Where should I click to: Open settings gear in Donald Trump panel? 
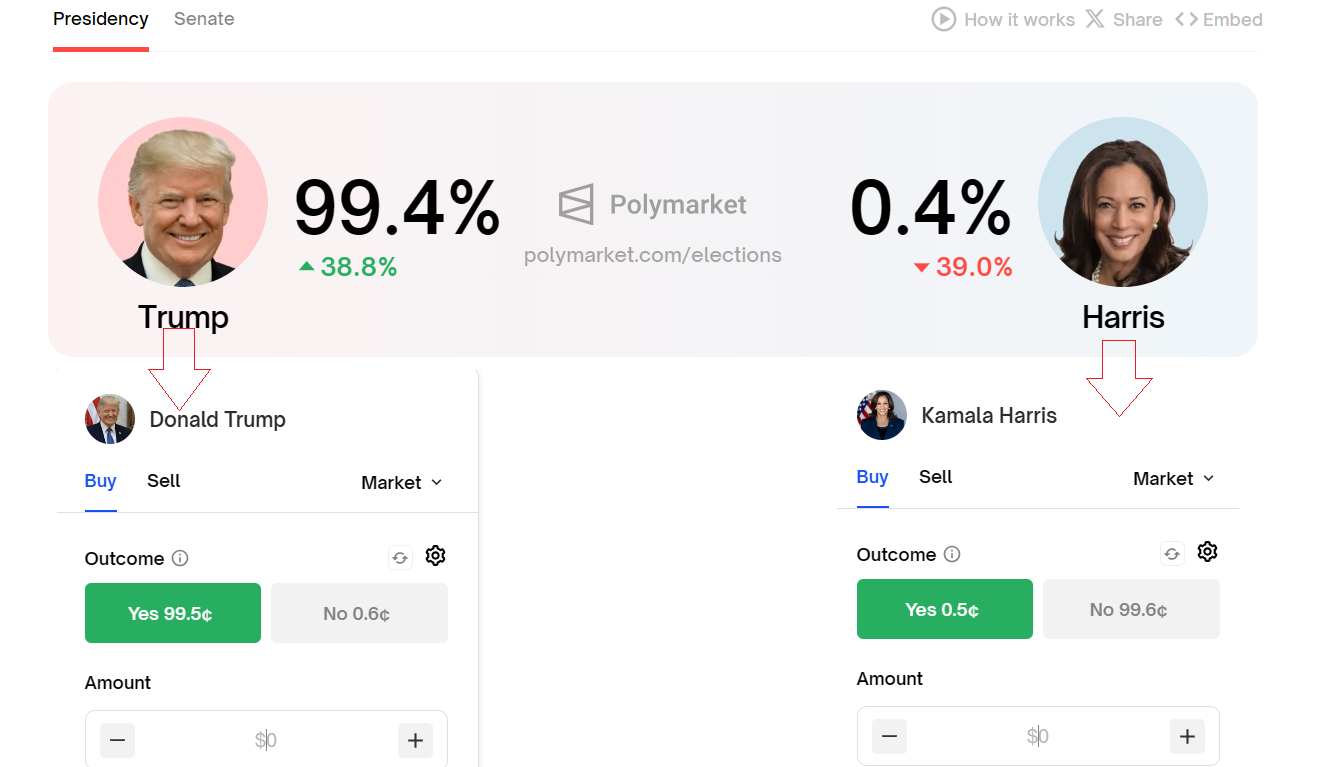pyautogui.click(x=435, y=556)
